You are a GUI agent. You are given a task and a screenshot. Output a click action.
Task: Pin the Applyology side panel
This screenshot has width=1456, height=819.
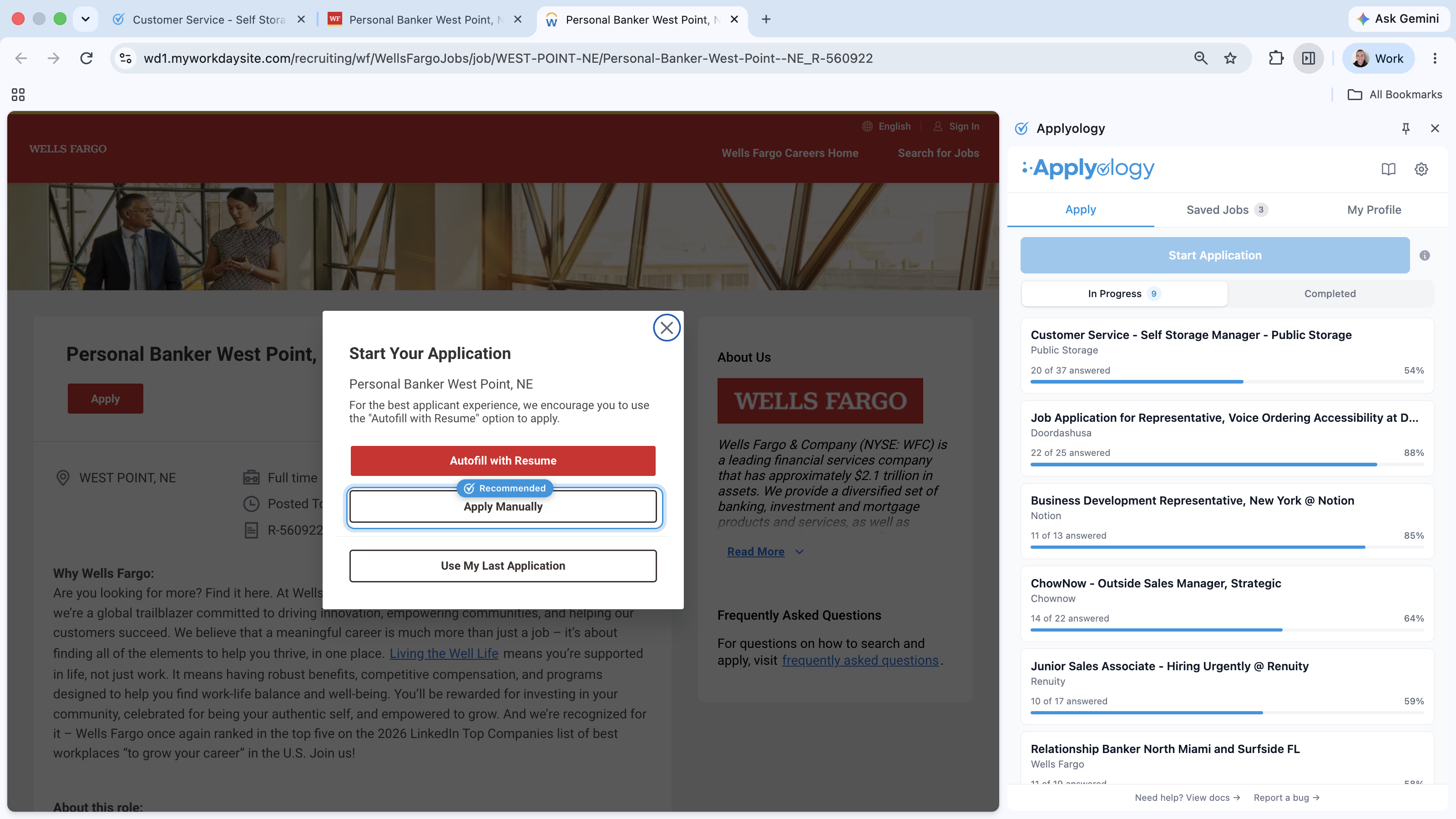(1405, 128)
